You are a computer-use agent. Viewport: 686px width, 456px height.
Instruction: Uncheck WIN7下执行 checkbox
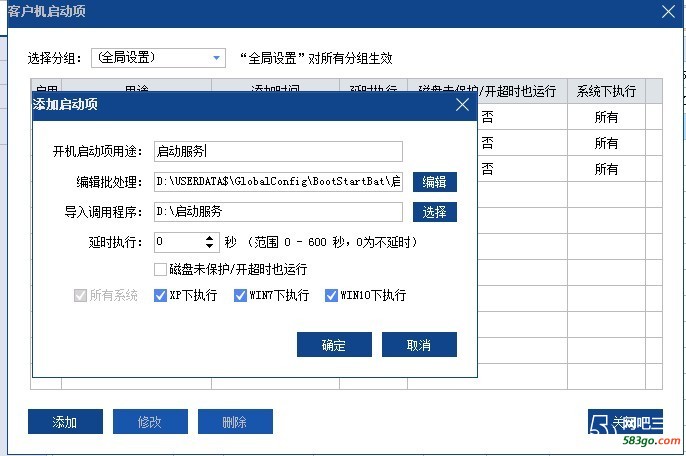pos(240,295)
